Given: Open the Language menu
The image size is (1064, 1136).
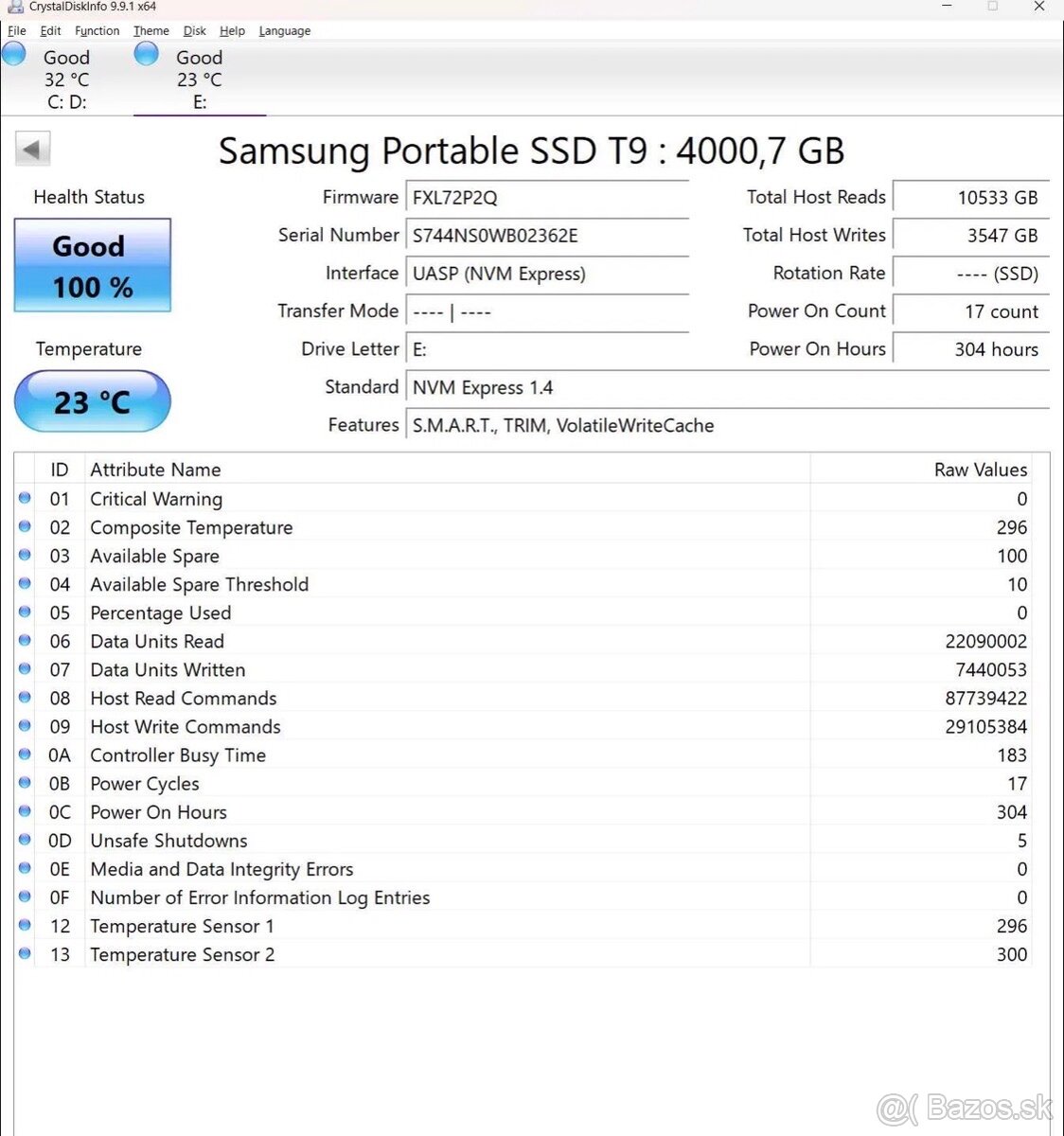Looking at the screenshot, I should click(x=284, y=30).
